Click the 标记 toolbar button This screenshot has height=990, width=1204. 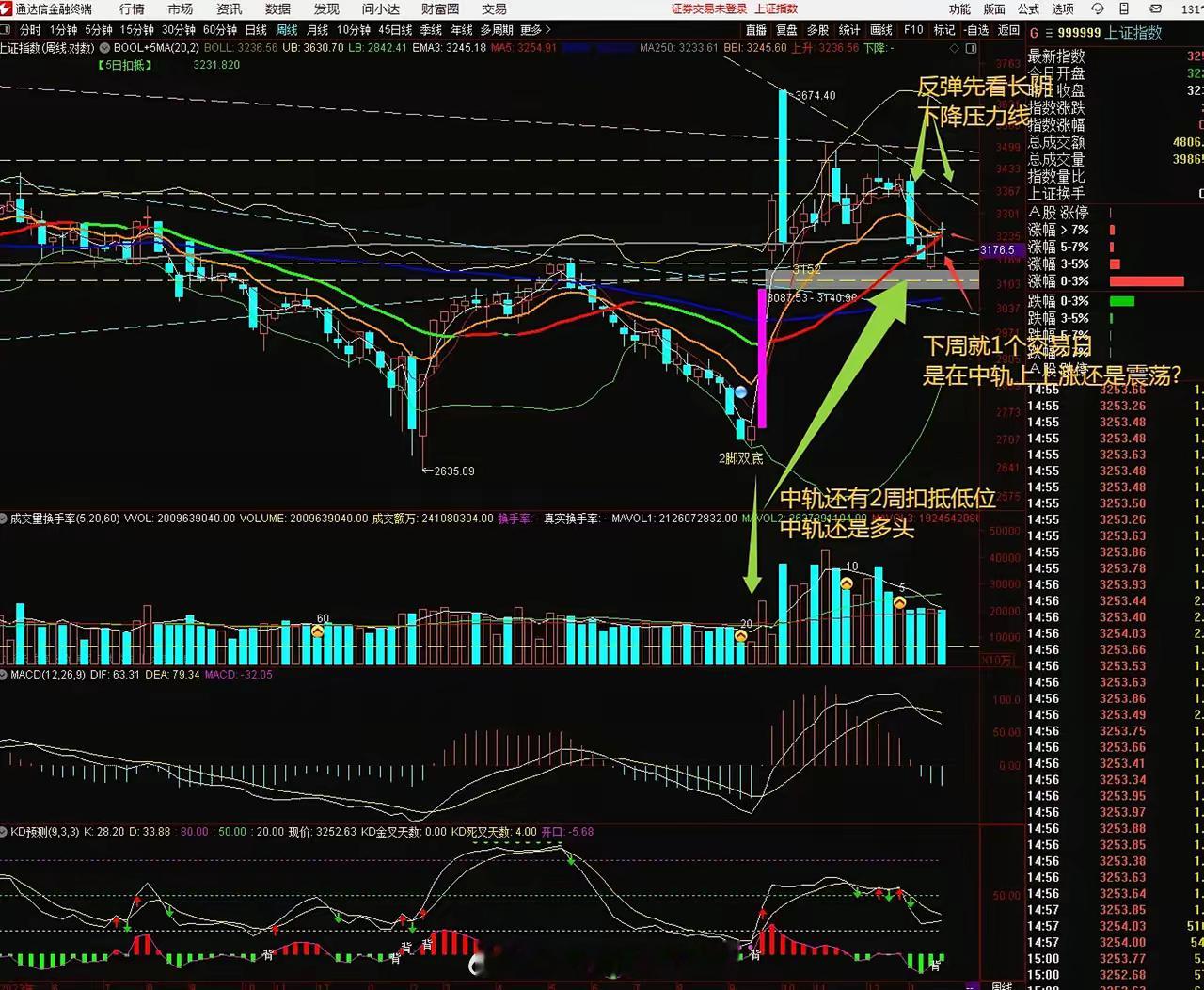pos(944,30)
